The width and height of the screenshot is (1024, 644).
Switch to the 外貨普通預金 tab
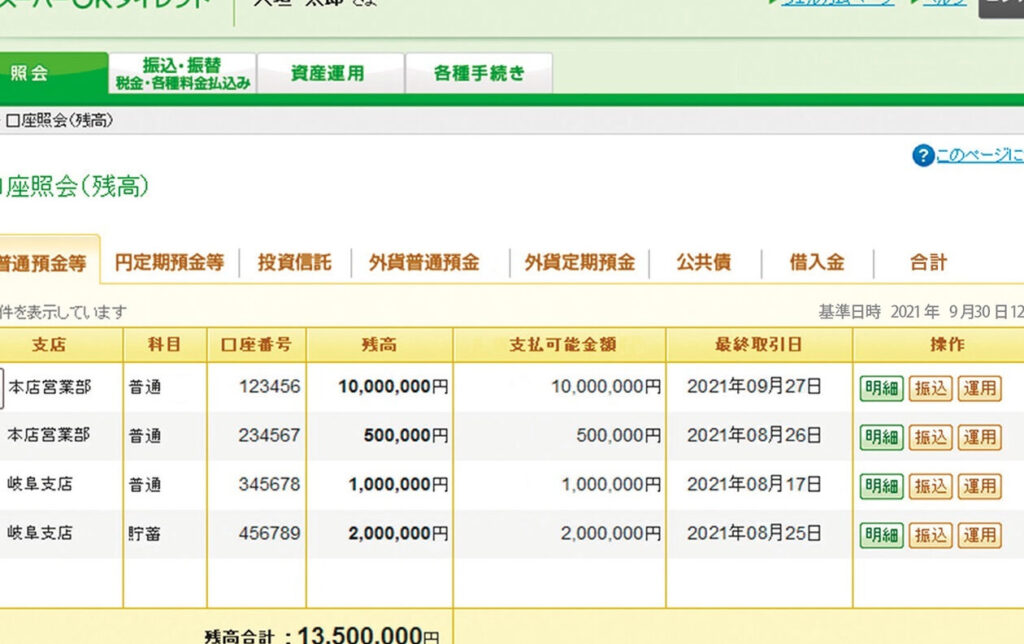[424, 263]
